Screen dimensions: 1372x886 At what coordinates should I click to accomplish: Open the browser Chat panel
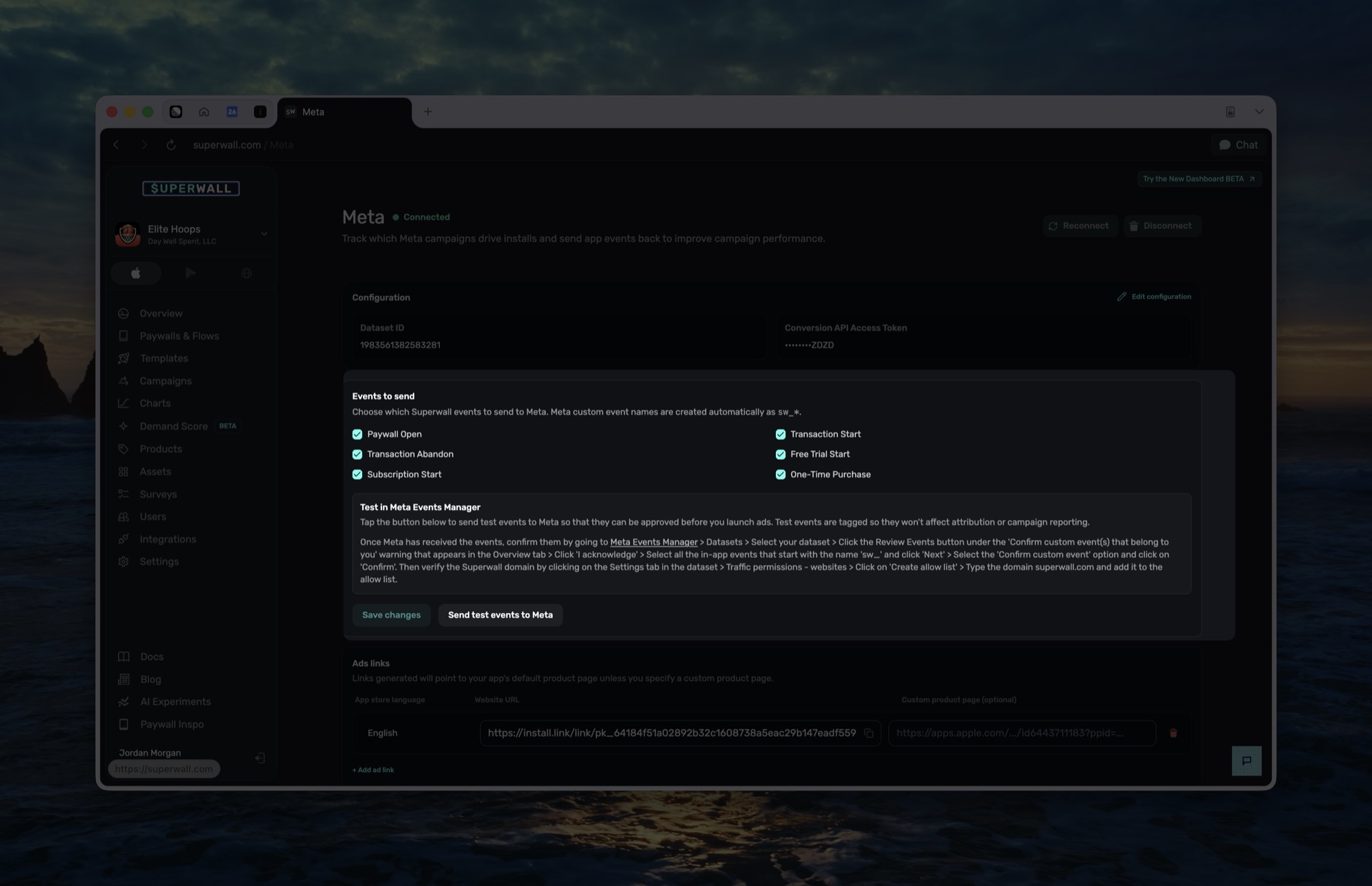[x=1238, y=145]
